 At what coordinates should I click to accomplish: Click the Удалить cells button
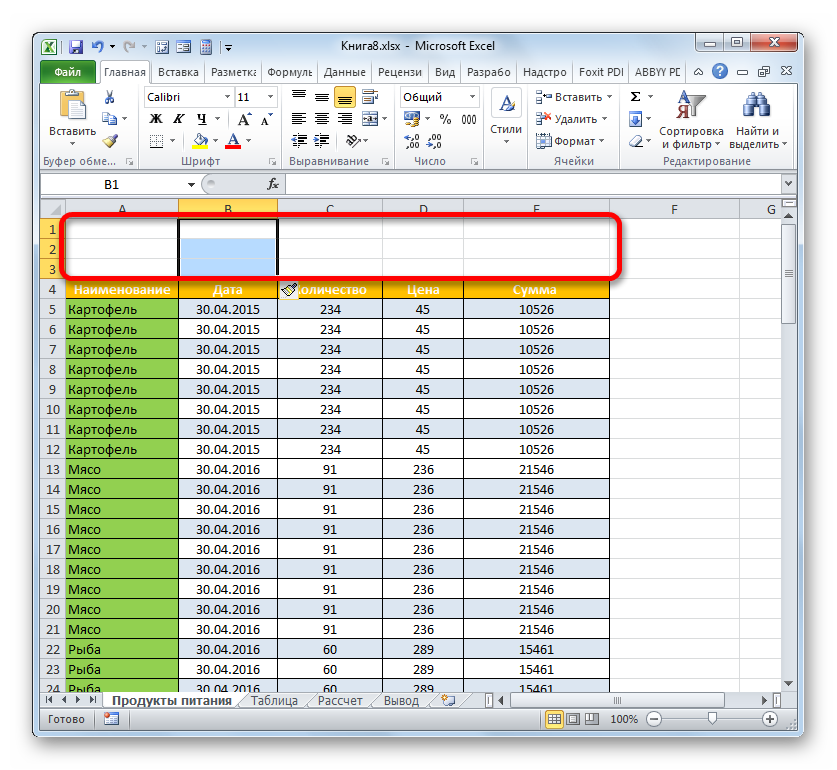(571, 119)
